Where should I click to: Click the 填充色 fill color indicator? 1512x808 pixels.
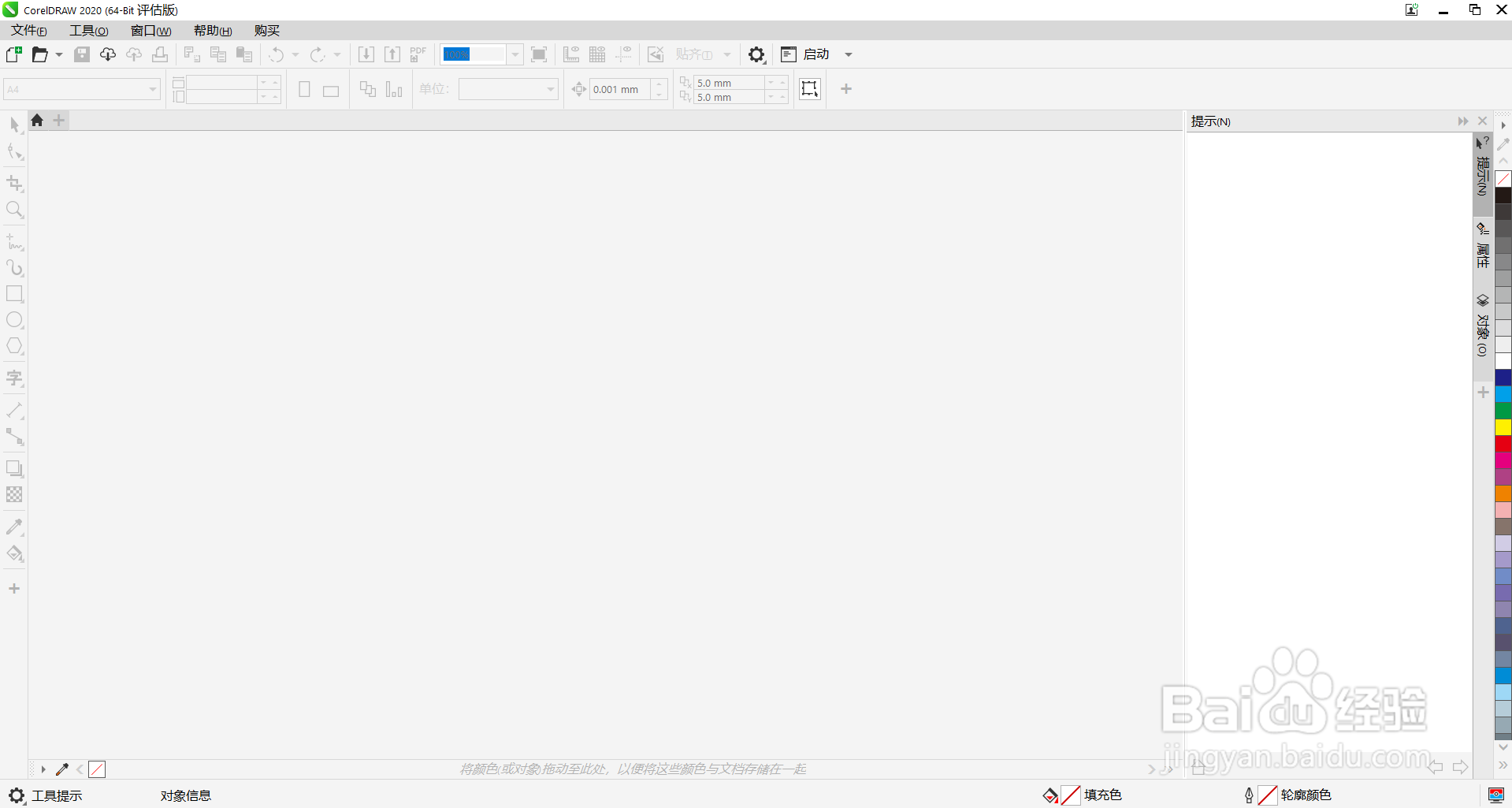click(1082, 795)
